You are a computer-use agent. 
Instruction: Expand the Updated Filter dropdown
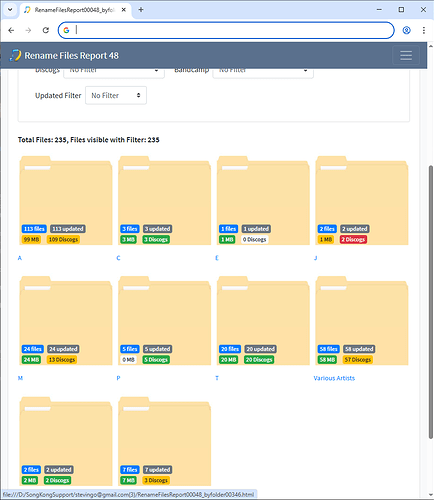coord(116,95)
